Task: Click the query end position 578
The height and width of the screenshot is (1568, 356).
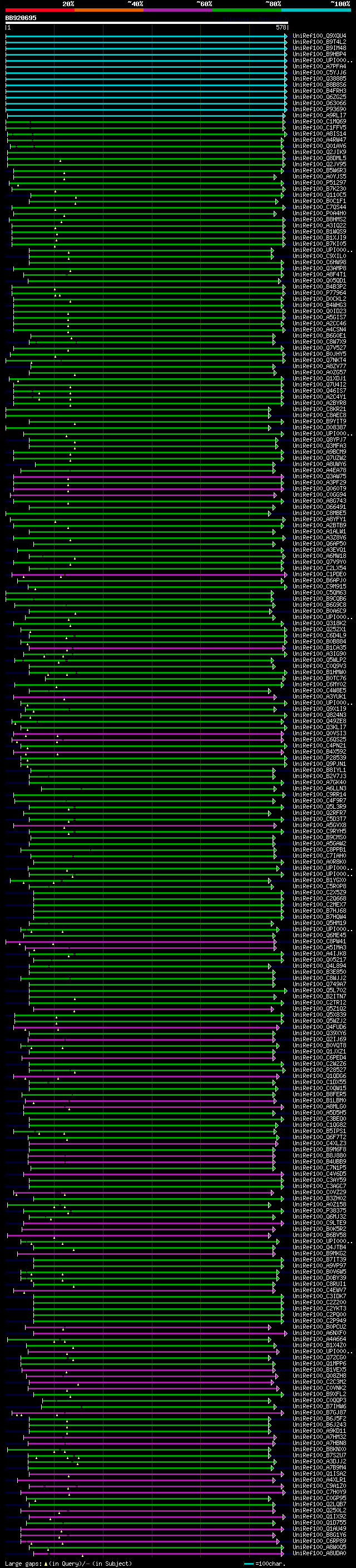Action: (281, 27)
